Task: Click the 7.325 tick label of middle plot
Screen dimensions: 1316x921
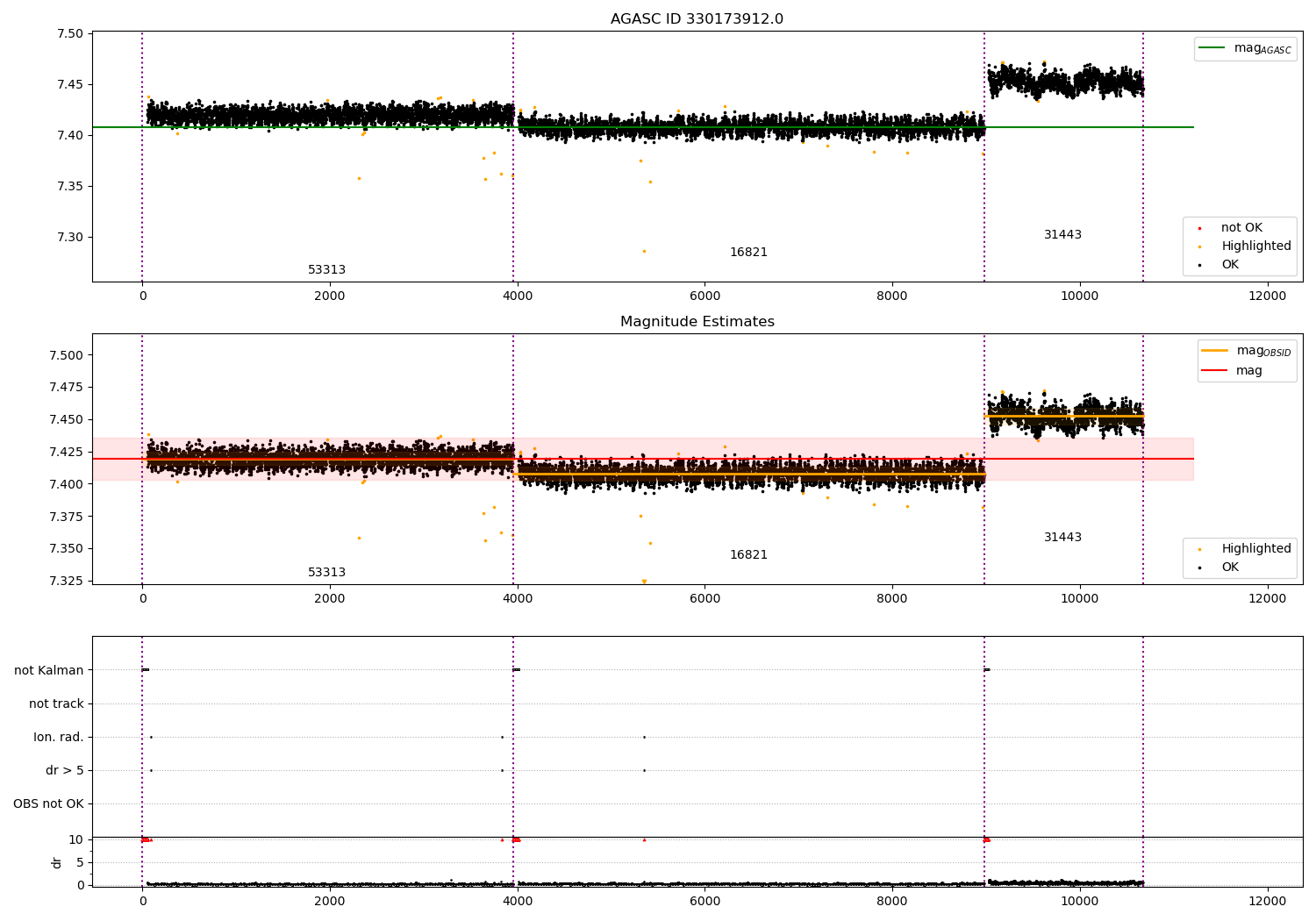Action: 66,582
